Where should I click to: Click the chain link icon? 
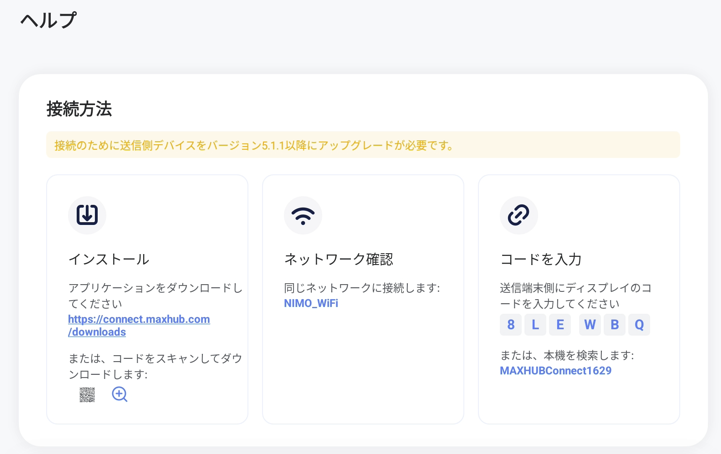(518, 214)
